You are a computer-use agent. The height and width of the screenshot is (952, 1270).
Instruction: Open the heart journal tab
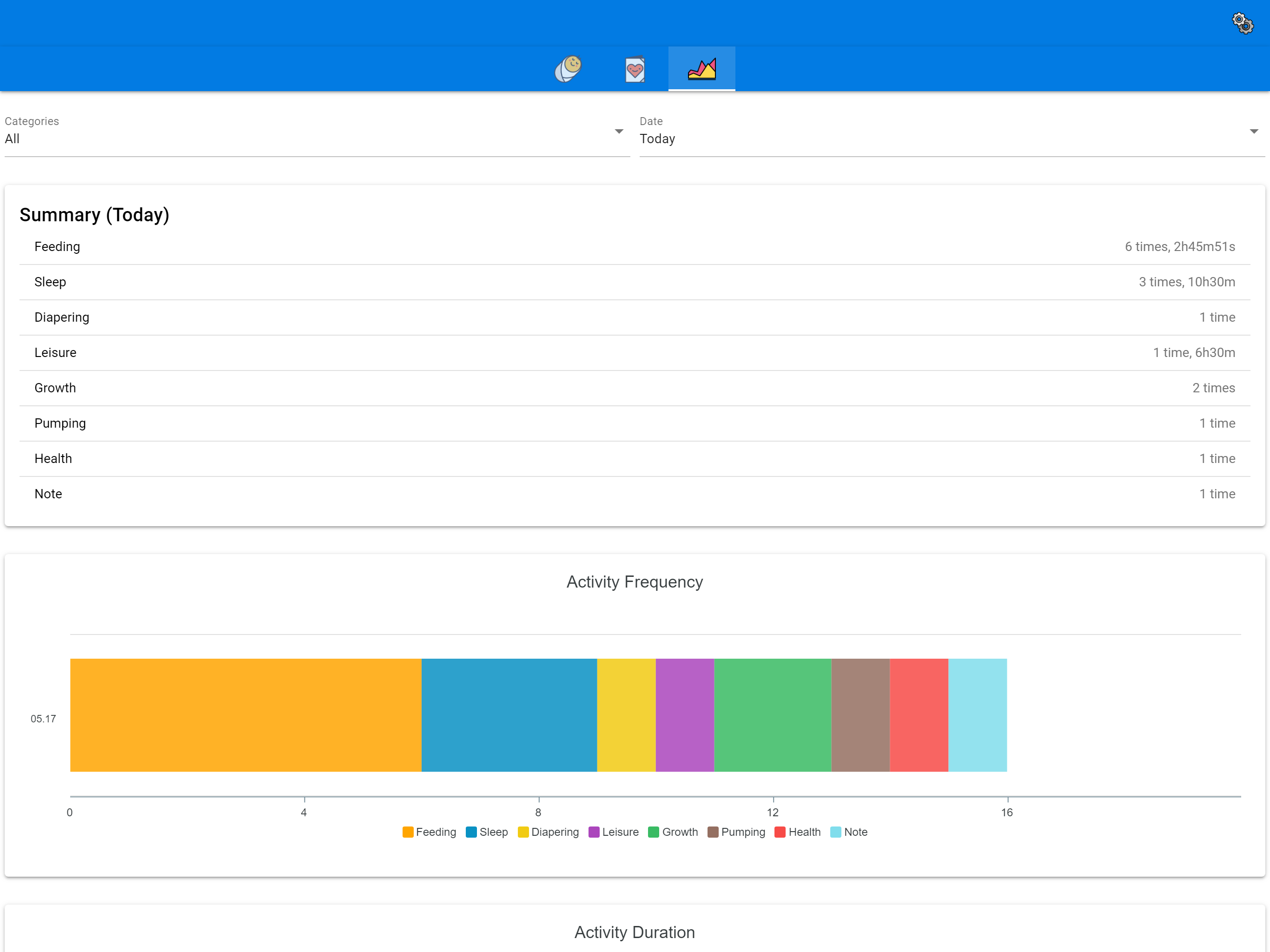(635, 69)
